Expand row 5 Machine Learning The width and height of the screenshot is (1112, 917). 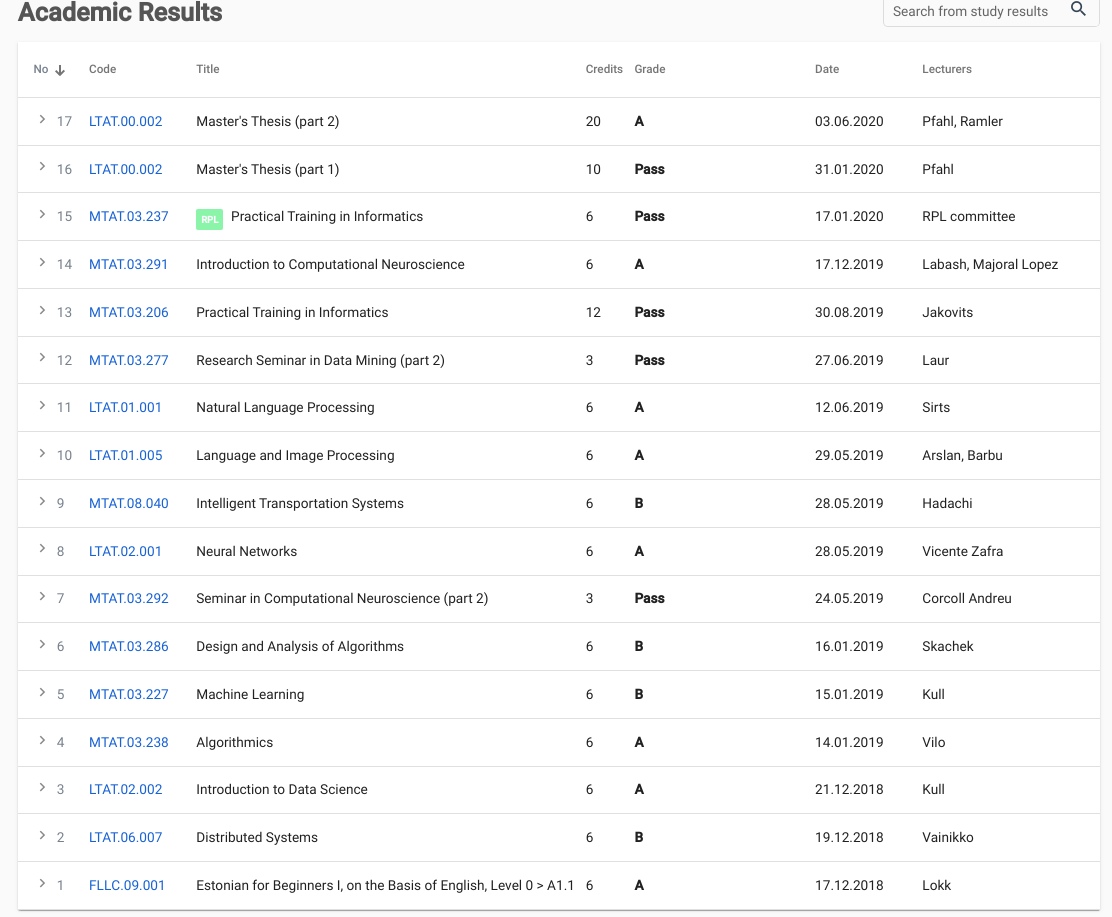[x=42, y=693]
